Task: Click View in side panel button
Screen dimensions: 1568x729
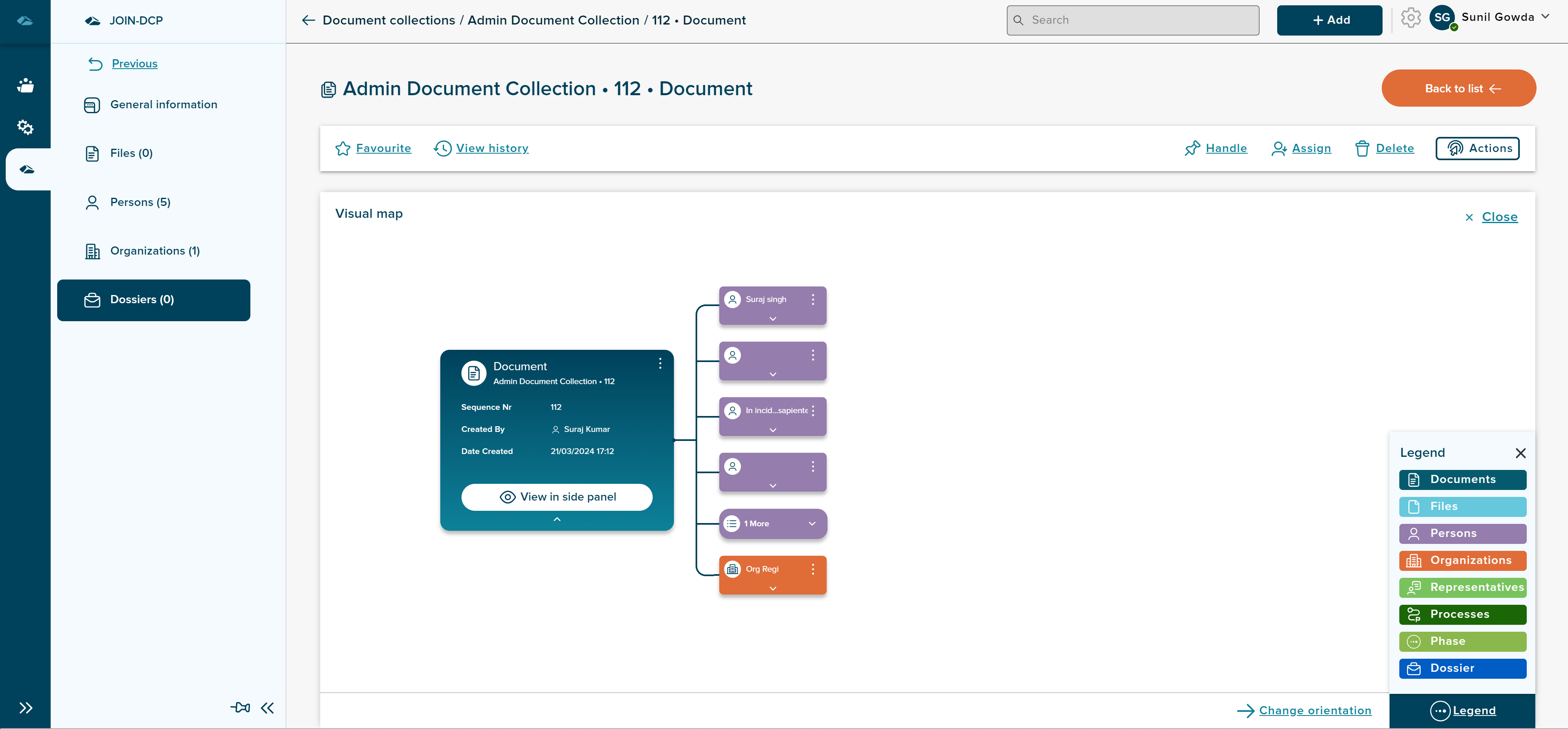Action: (x=556, y=497)
